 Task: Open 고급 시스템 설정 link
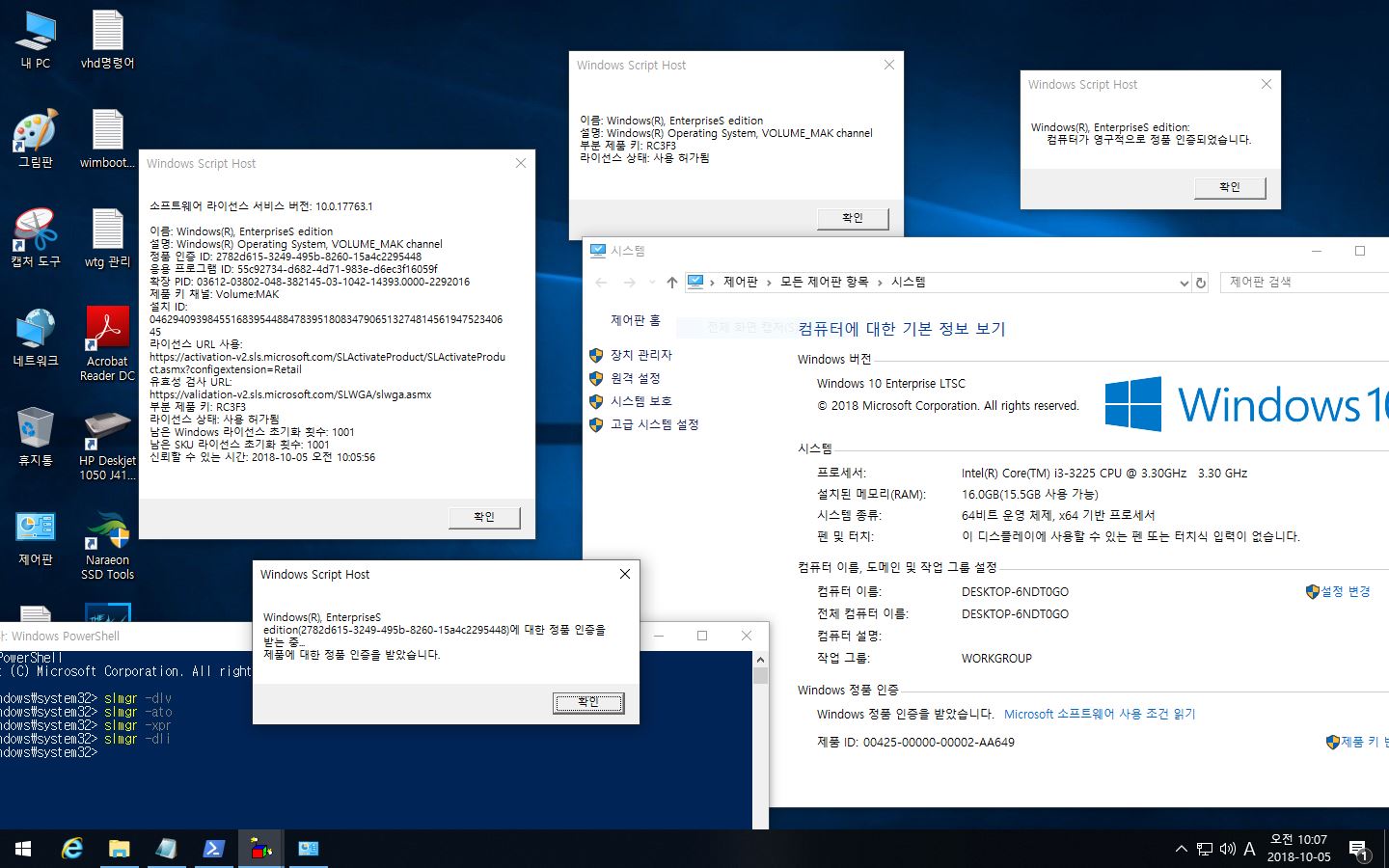click(x=655, y=424)
